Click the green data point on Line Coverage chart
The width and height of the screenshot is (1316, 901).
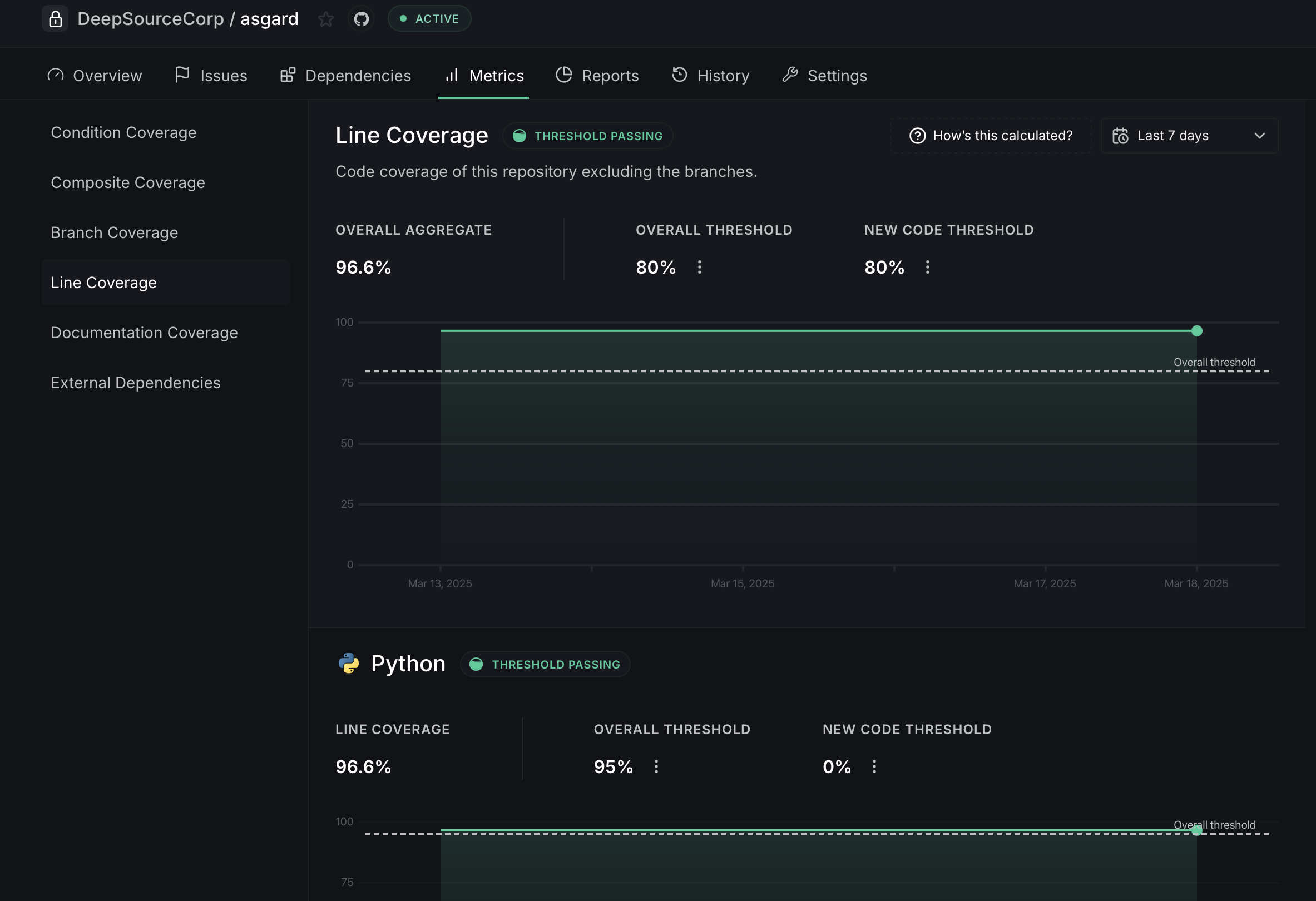point(1196,331)
